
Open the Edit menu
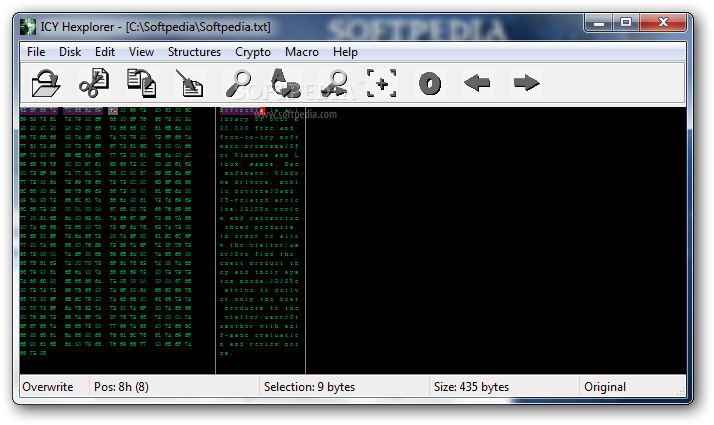(x=105, y=52)
